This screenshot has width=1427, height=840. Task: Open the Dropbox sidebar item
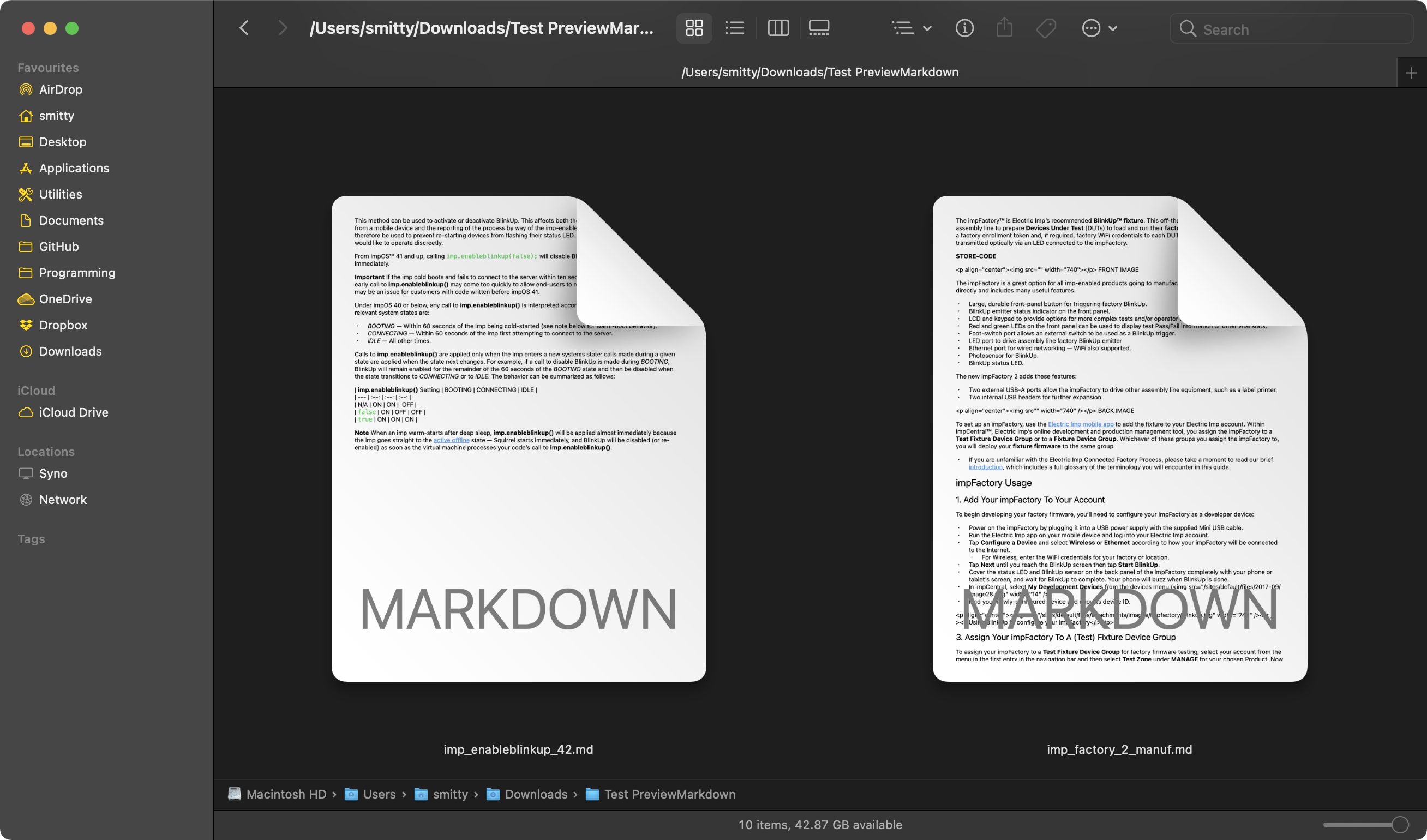(63, 325)
